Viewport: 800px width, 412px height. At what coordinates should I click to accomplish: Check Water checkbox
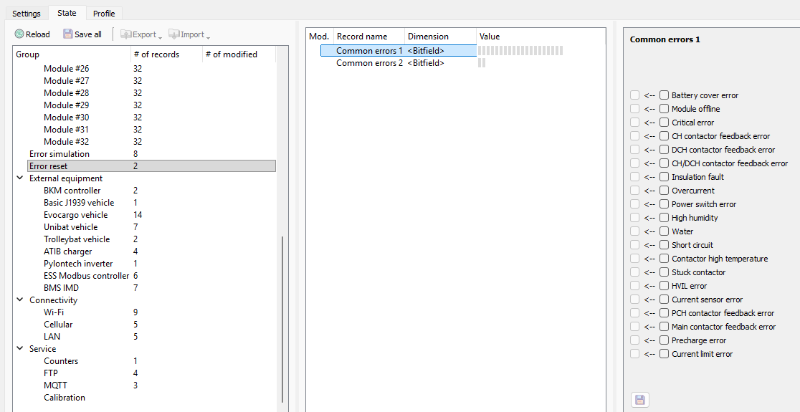pos(664,231)
